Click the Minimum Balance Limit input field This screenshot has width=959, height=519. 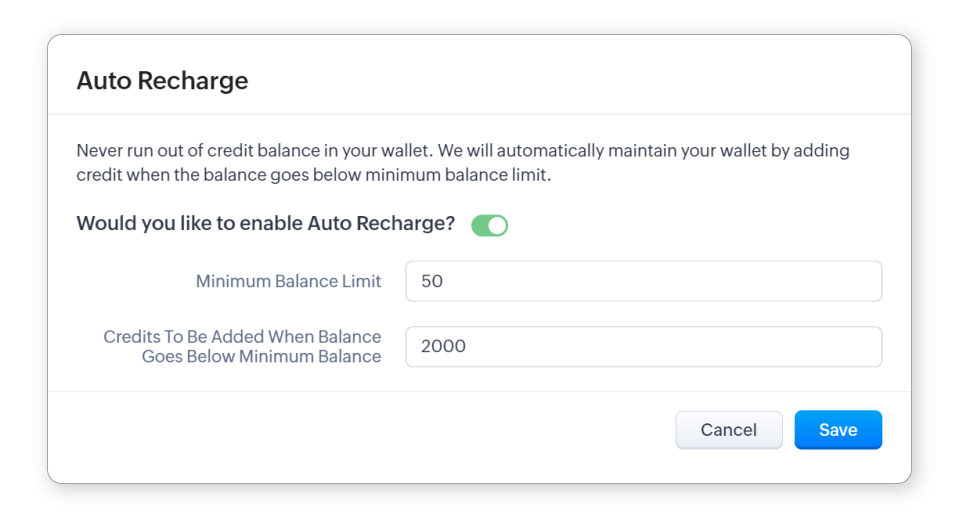pos(643,281)
